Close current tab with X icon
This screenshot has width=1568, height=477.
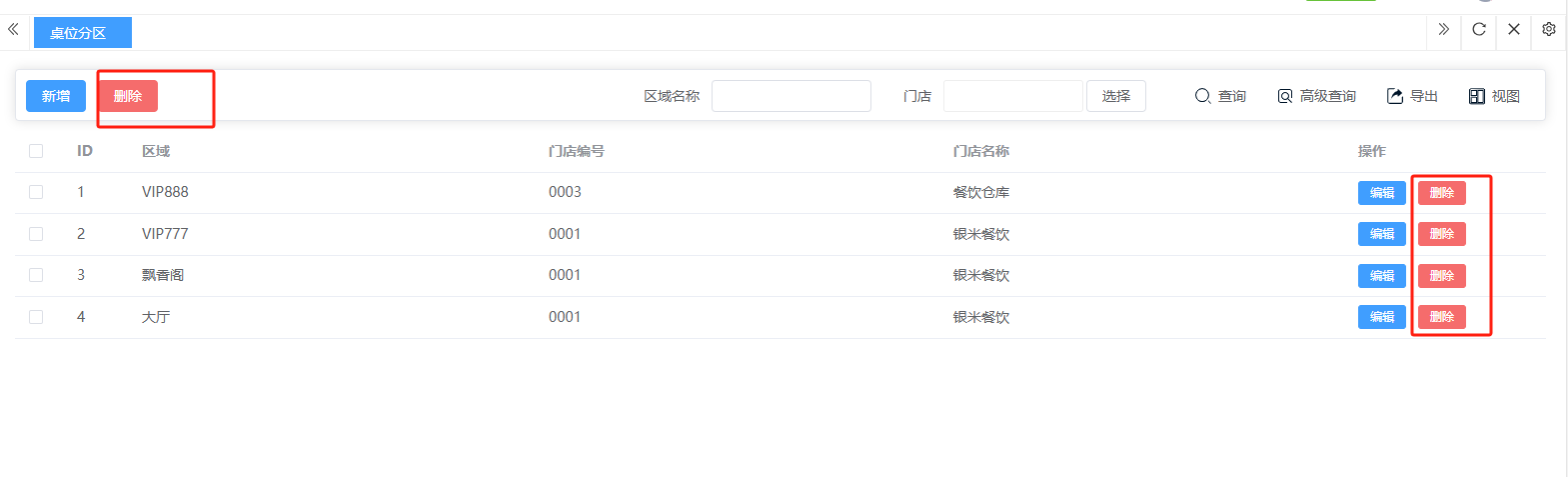click(1514, 30)
